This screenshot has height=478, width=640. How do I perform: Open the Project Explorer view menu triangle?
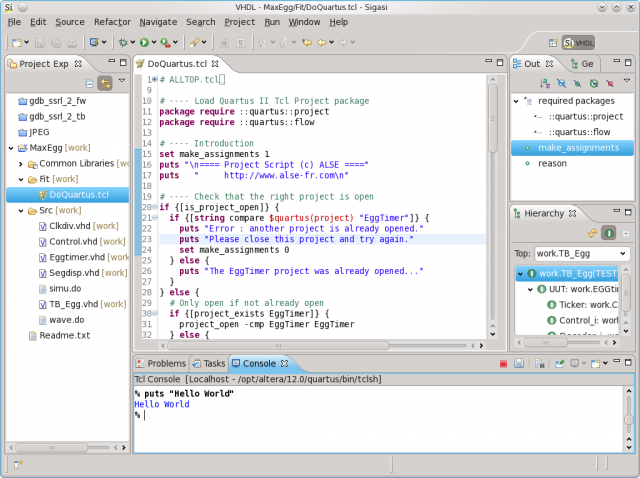tap(122, 81)
